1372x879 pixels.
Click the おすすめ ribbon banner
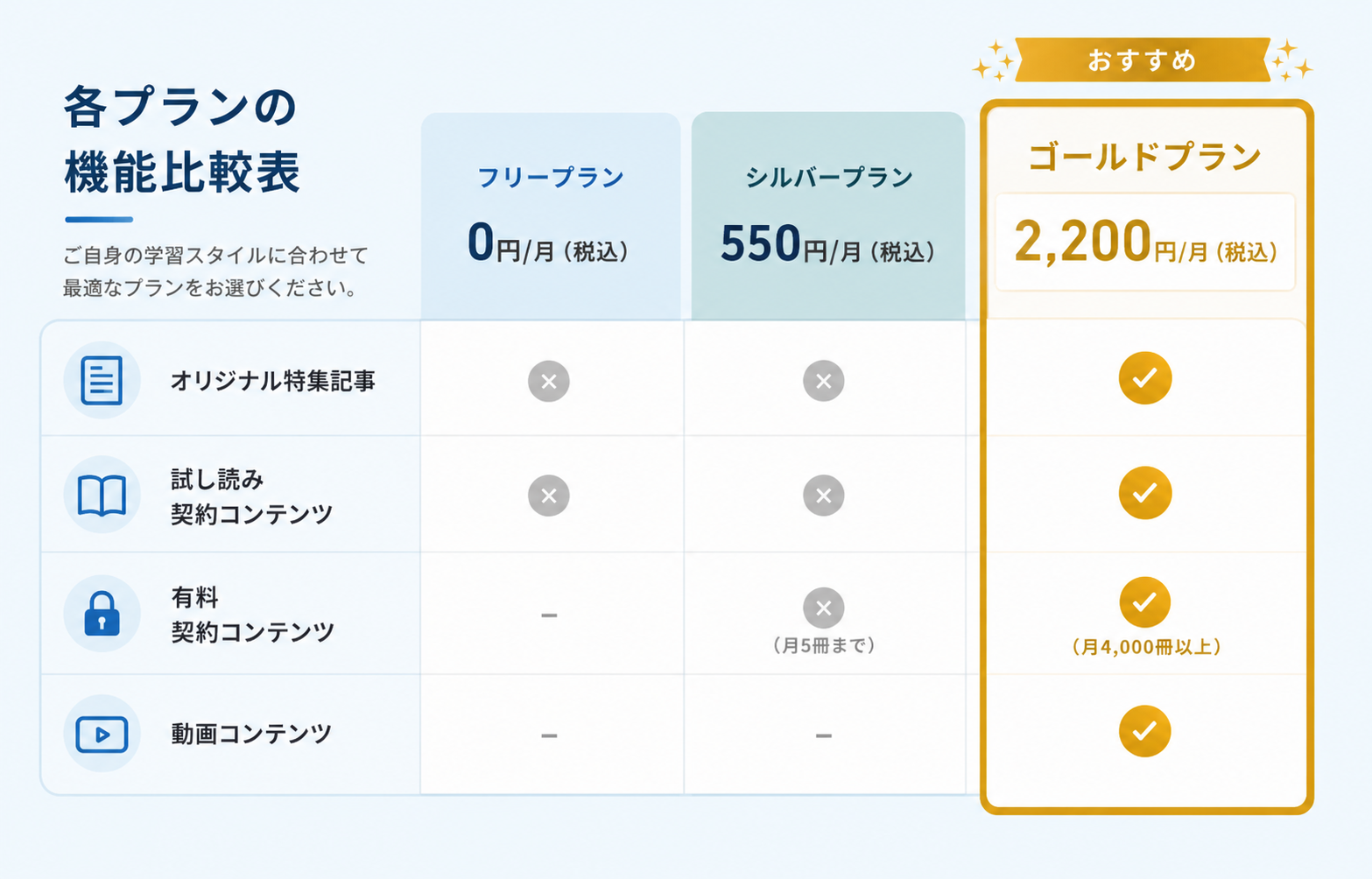tap(1143, 60)
